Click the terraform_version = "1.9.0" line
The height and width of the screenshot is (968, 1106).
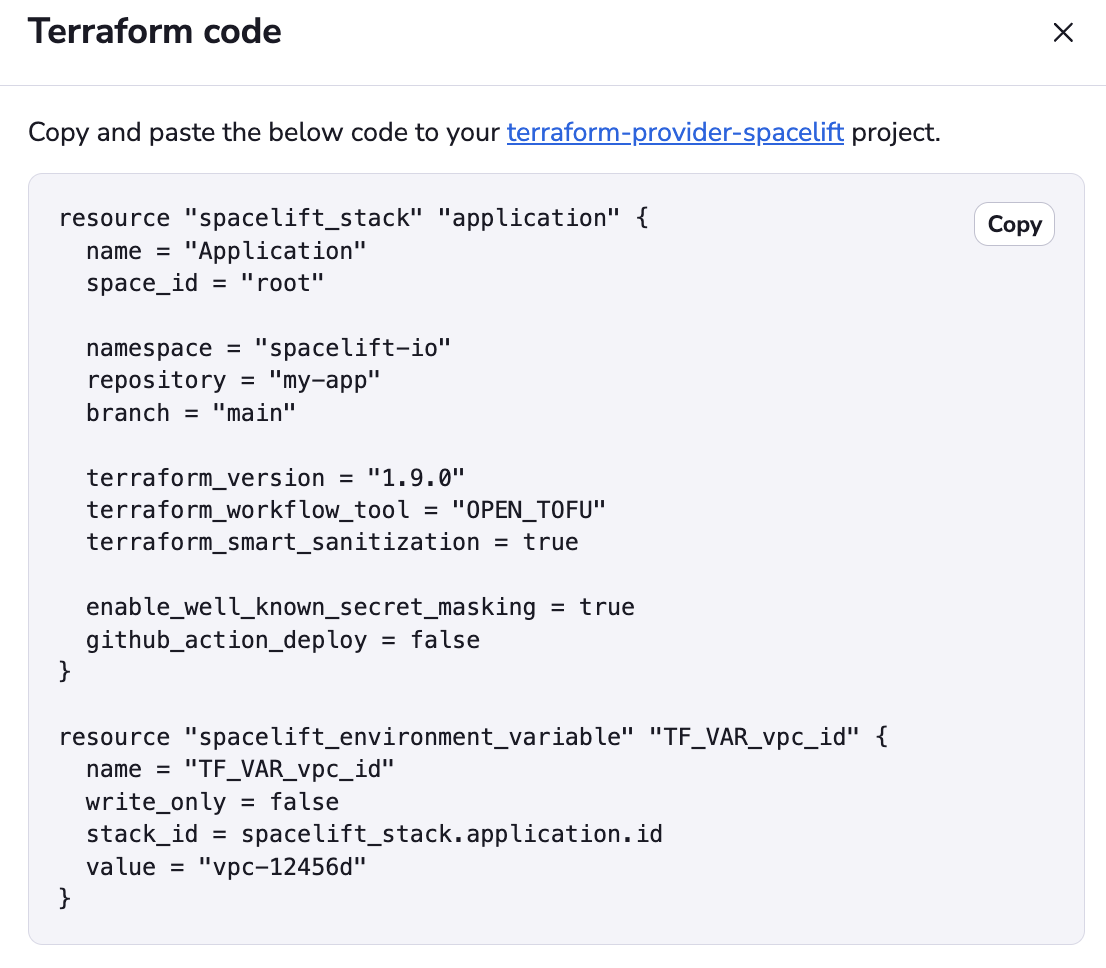pos(275,478)
